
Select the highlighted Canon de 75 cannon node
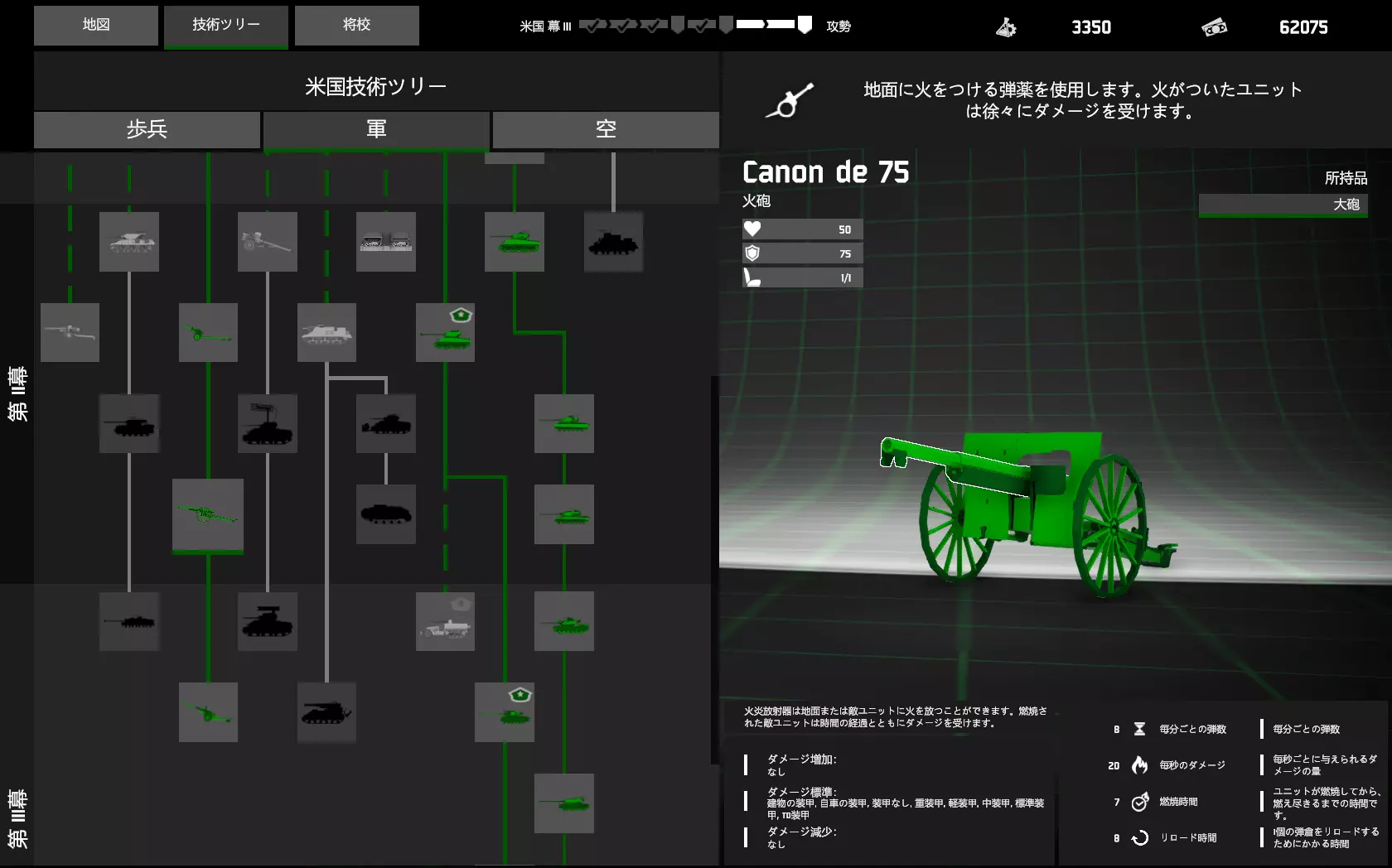[208, 514]
